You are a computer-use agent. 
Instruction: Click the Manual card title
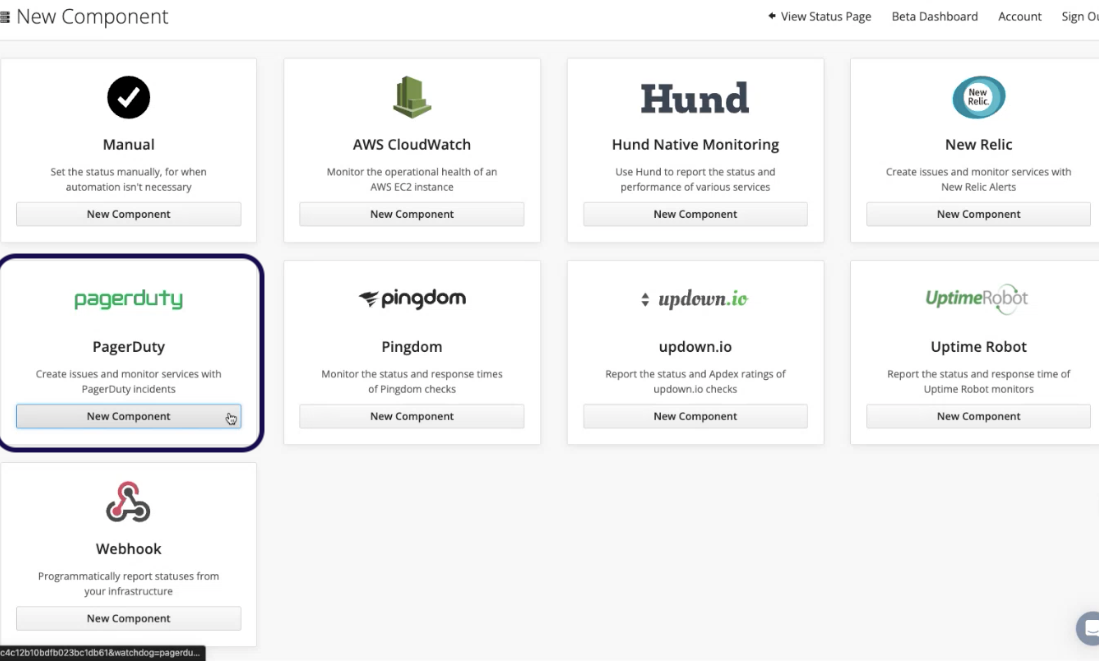[128, 144]
